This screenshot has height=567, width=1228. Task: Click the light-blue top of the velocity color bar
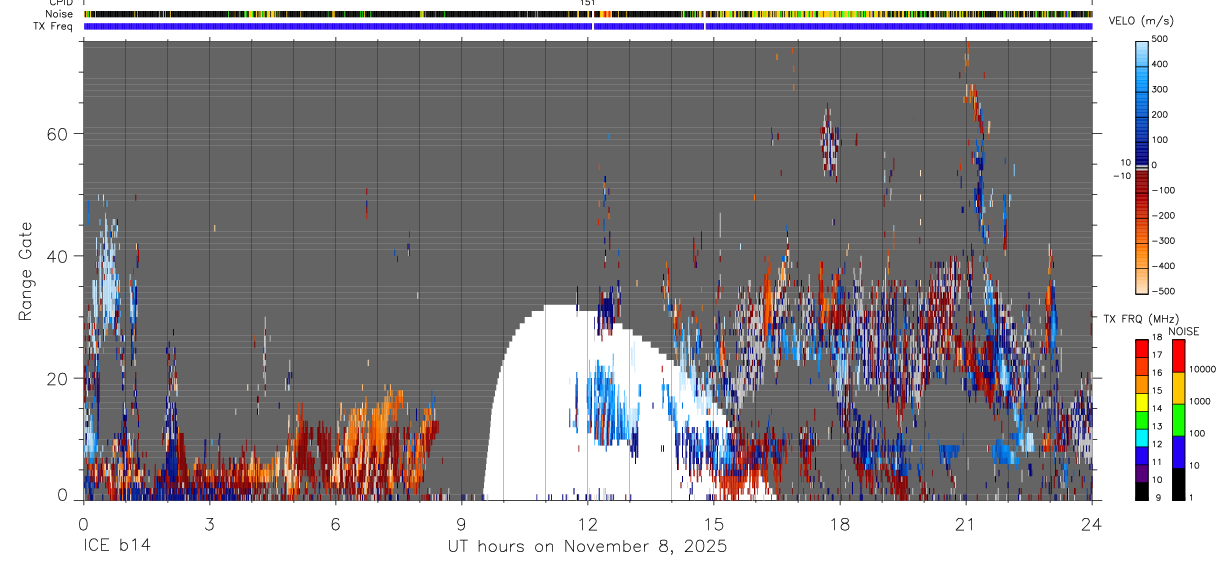pos(1142,55)
